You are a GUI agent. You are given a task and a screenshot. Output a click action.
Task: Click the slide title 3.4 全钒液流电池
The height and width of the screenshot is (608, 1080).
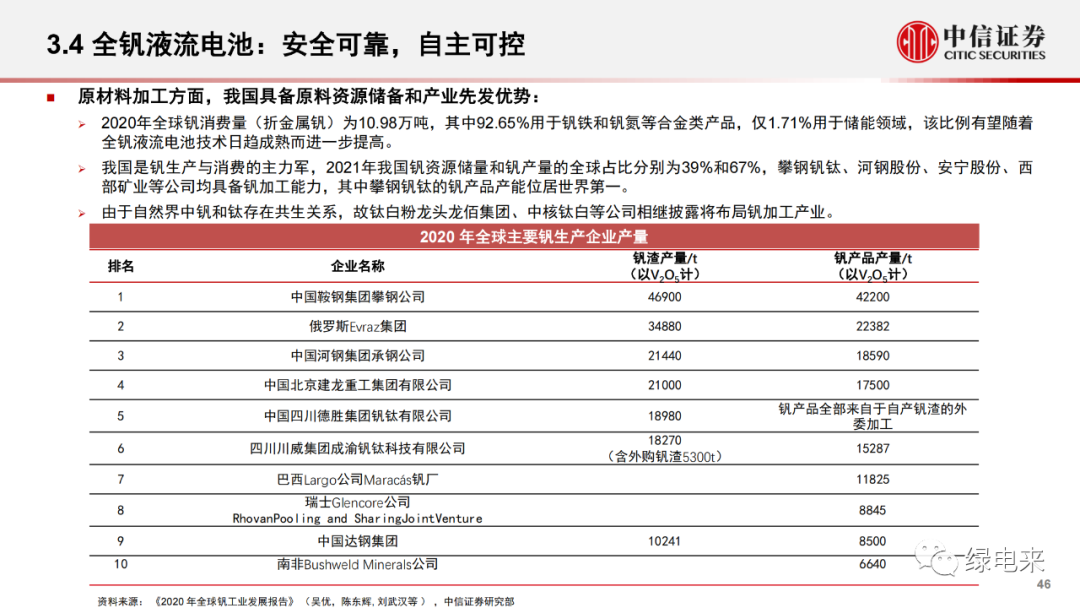coord(286,45)
